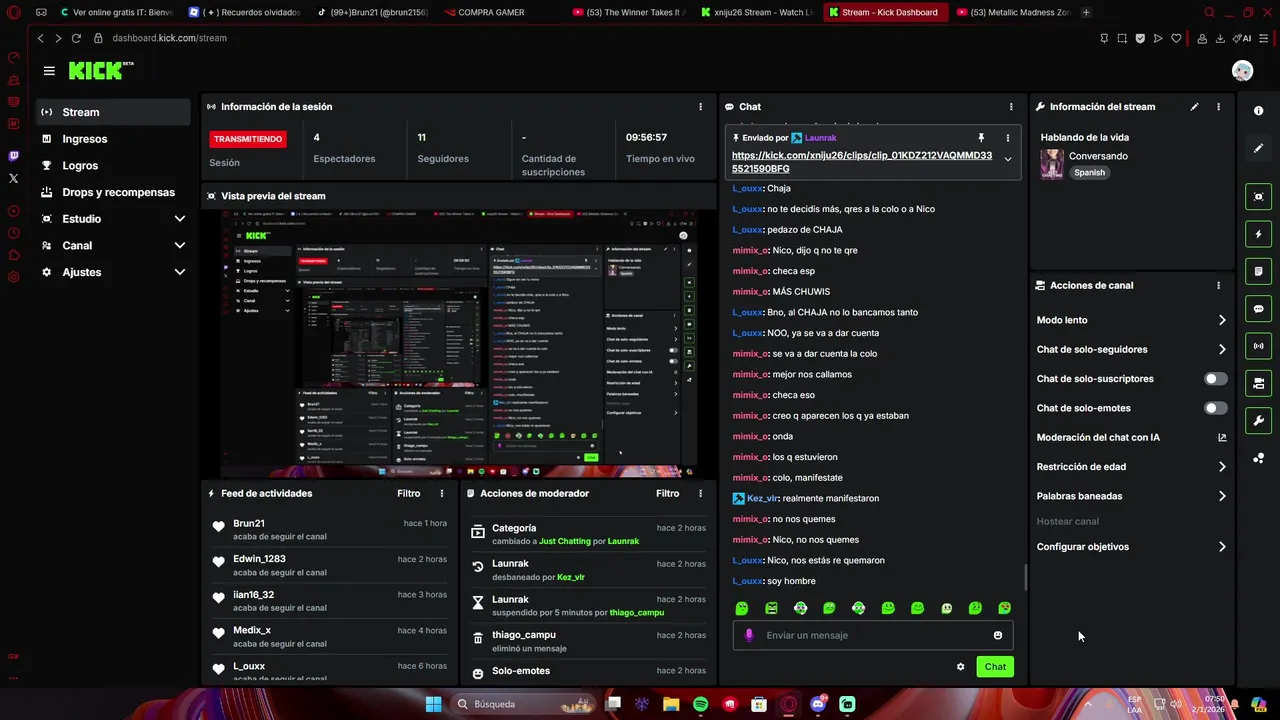Open the pinned kick.com clip link

[862, 162]
